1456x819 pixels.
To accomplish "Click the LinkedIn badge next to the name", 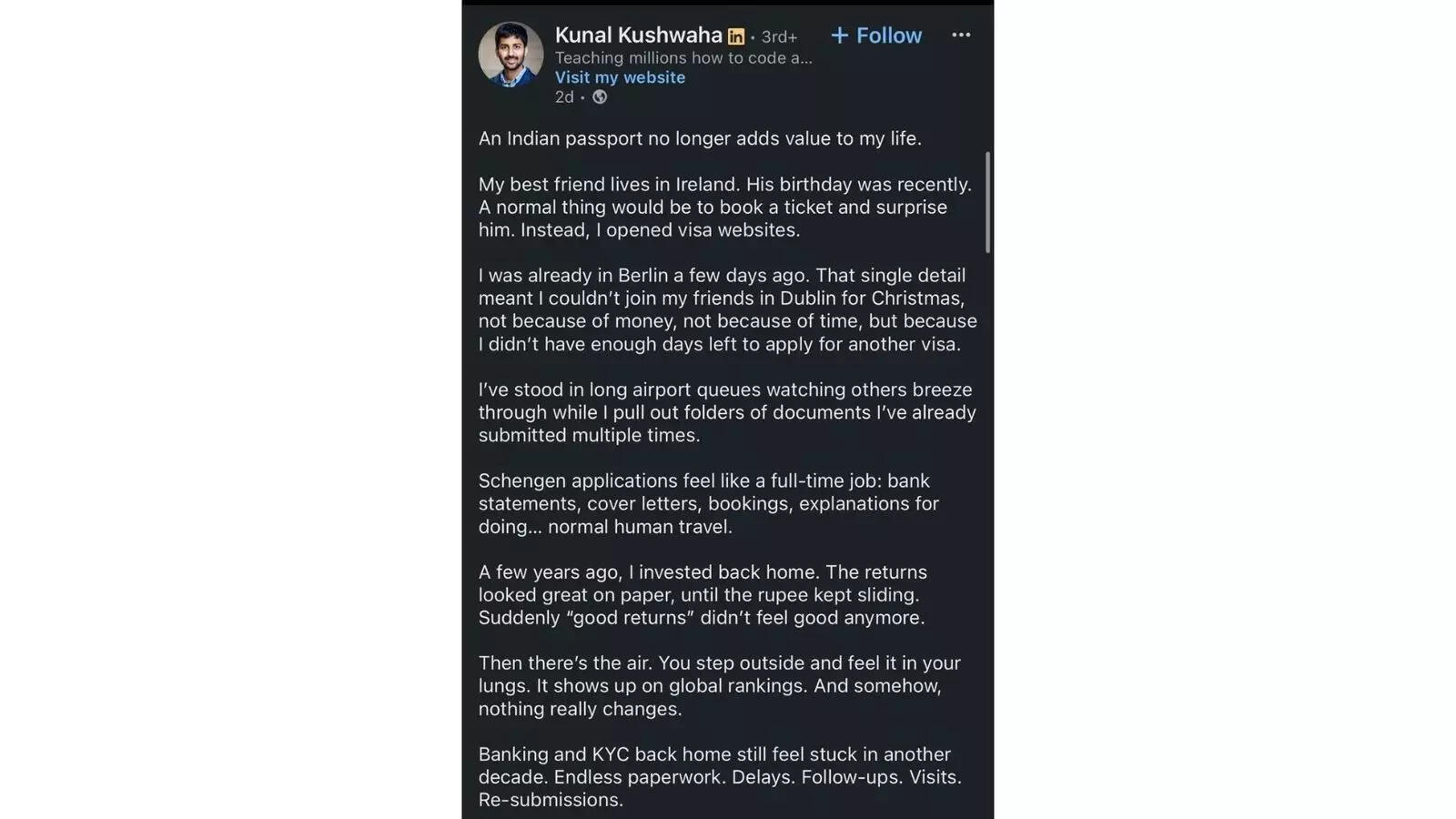I will (736, 36).
